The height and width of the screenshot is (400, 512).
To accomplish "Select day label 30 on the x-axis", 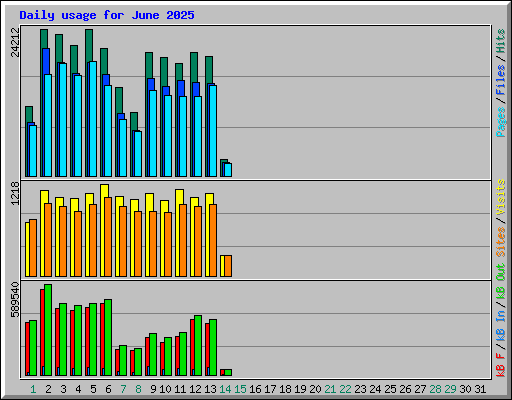I will 465,389.
